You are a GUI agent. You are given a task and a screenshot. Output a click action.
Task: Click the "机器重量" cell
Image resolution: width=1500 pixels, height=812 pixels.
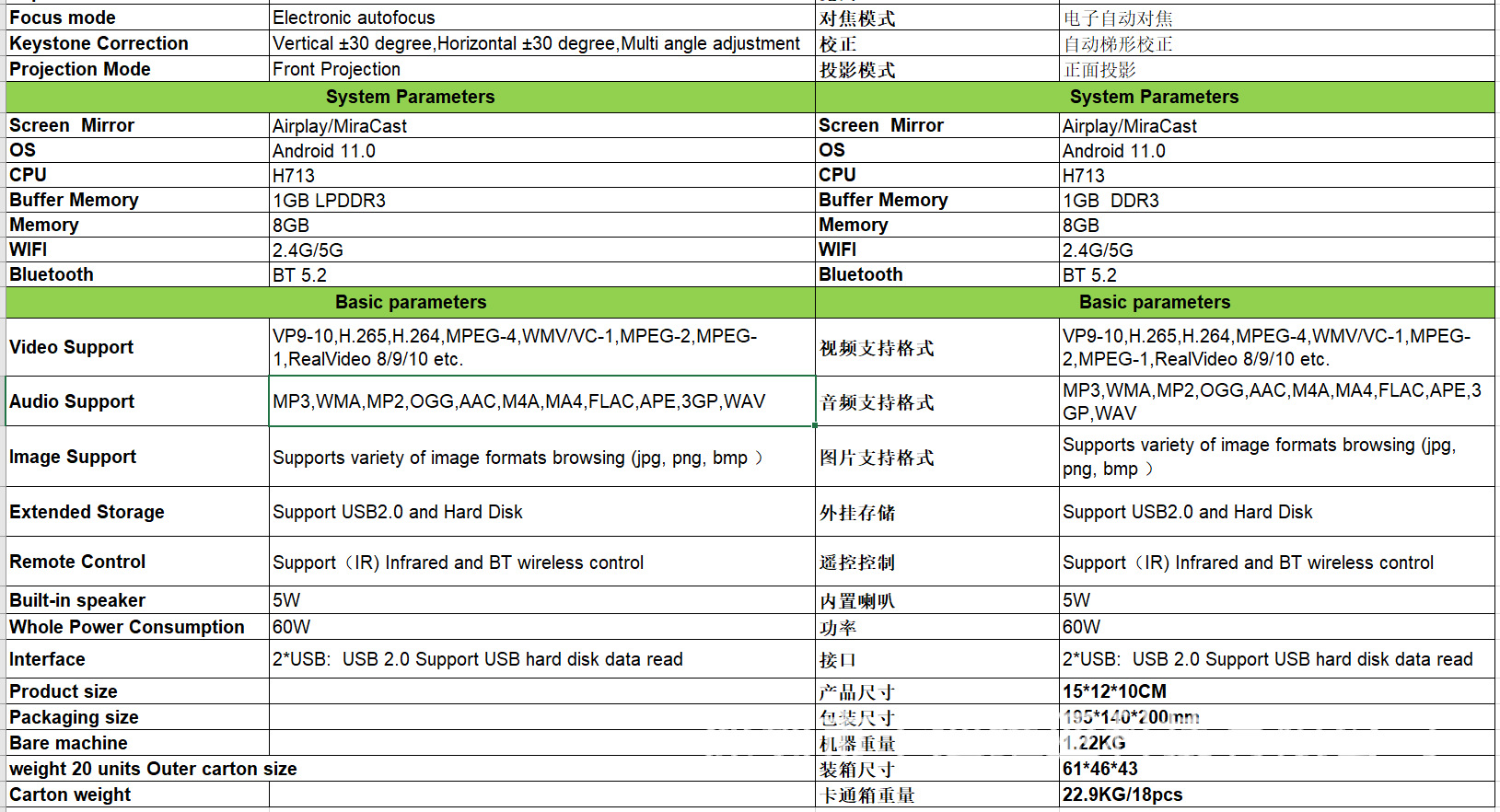coord(937,743)
